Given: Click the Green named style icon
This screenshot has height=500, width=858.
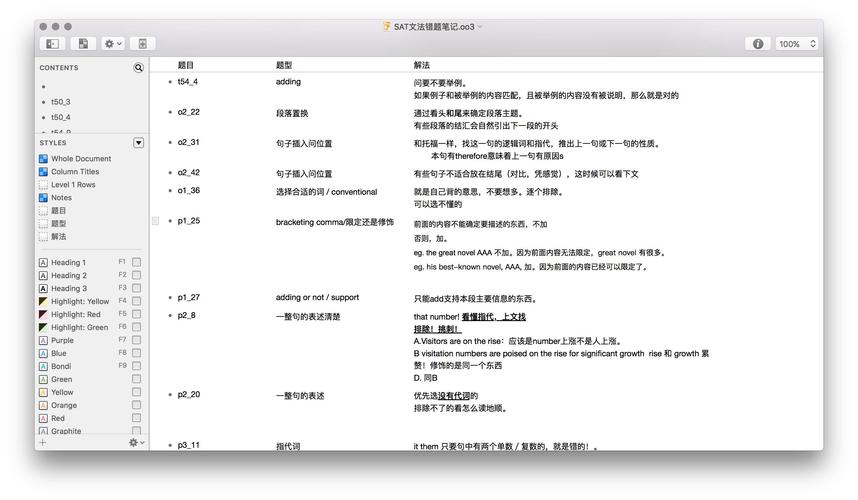Looking at the screenshot, I should tap(43, 380).
